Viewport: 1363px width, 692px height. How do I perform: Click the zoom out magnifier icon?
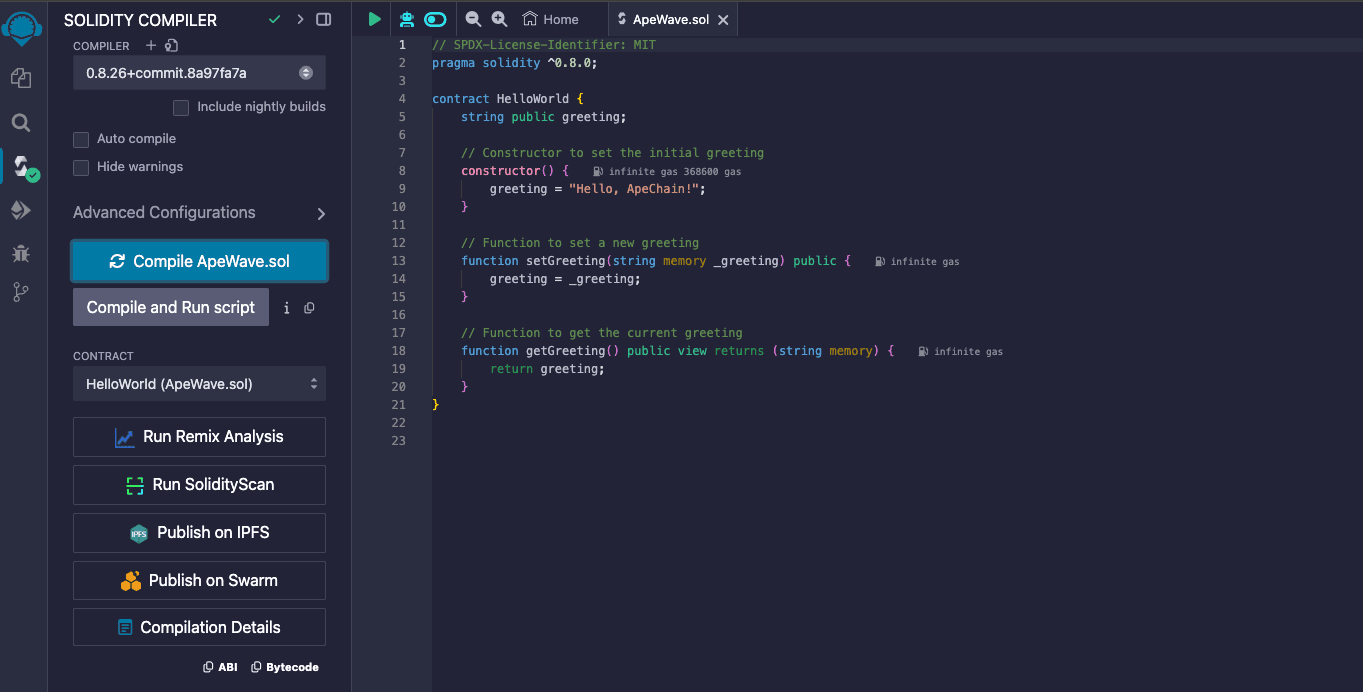(x=473, y=19)
